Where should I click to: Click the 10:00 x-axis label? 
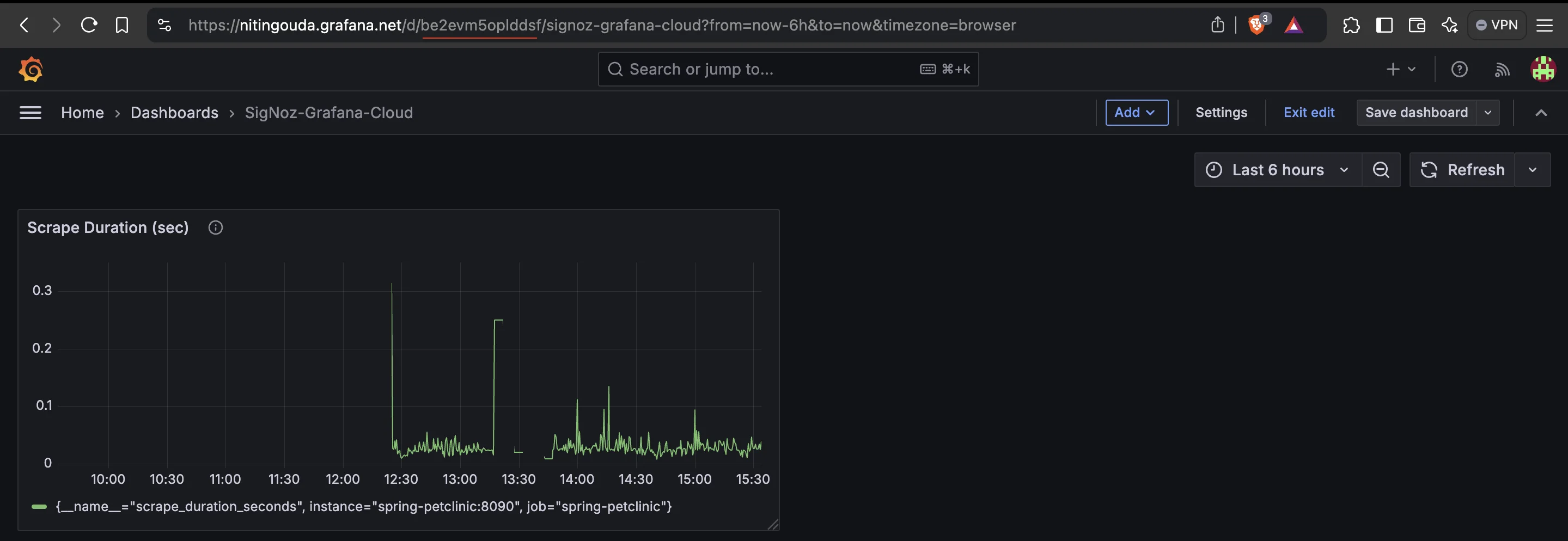click(x=108, y=479)
